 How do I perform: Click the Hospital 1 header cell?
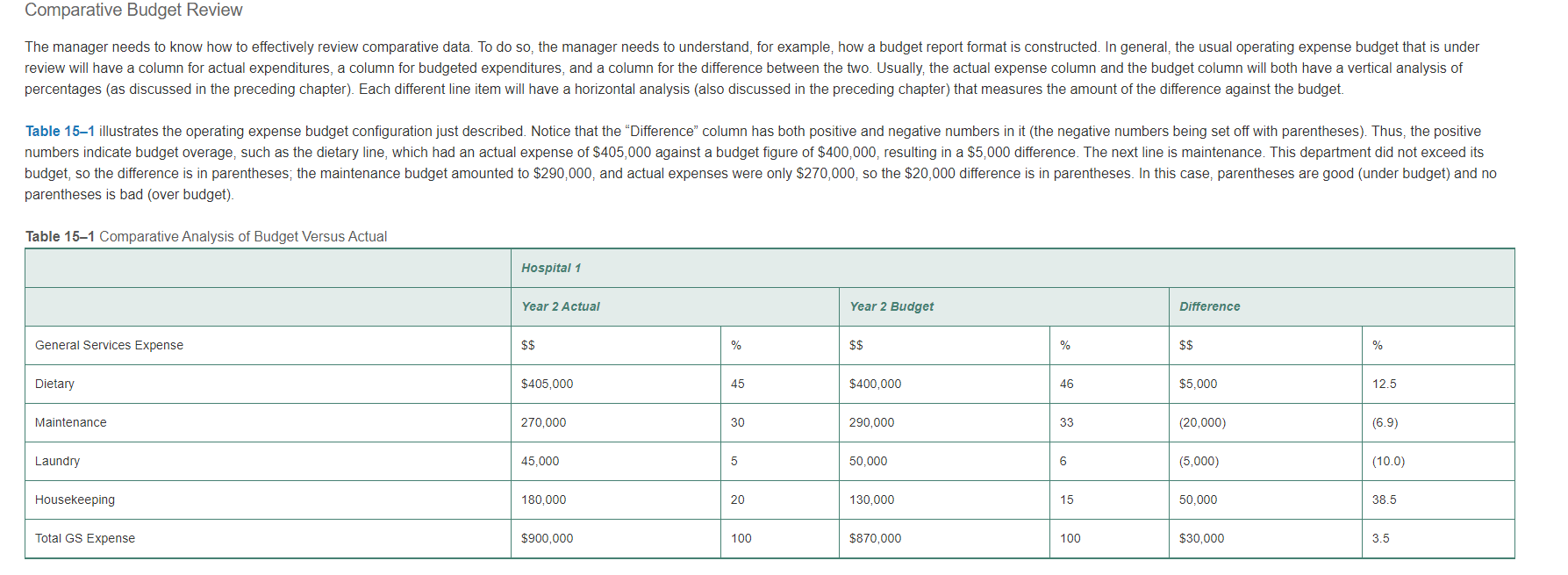[1013, 268]
